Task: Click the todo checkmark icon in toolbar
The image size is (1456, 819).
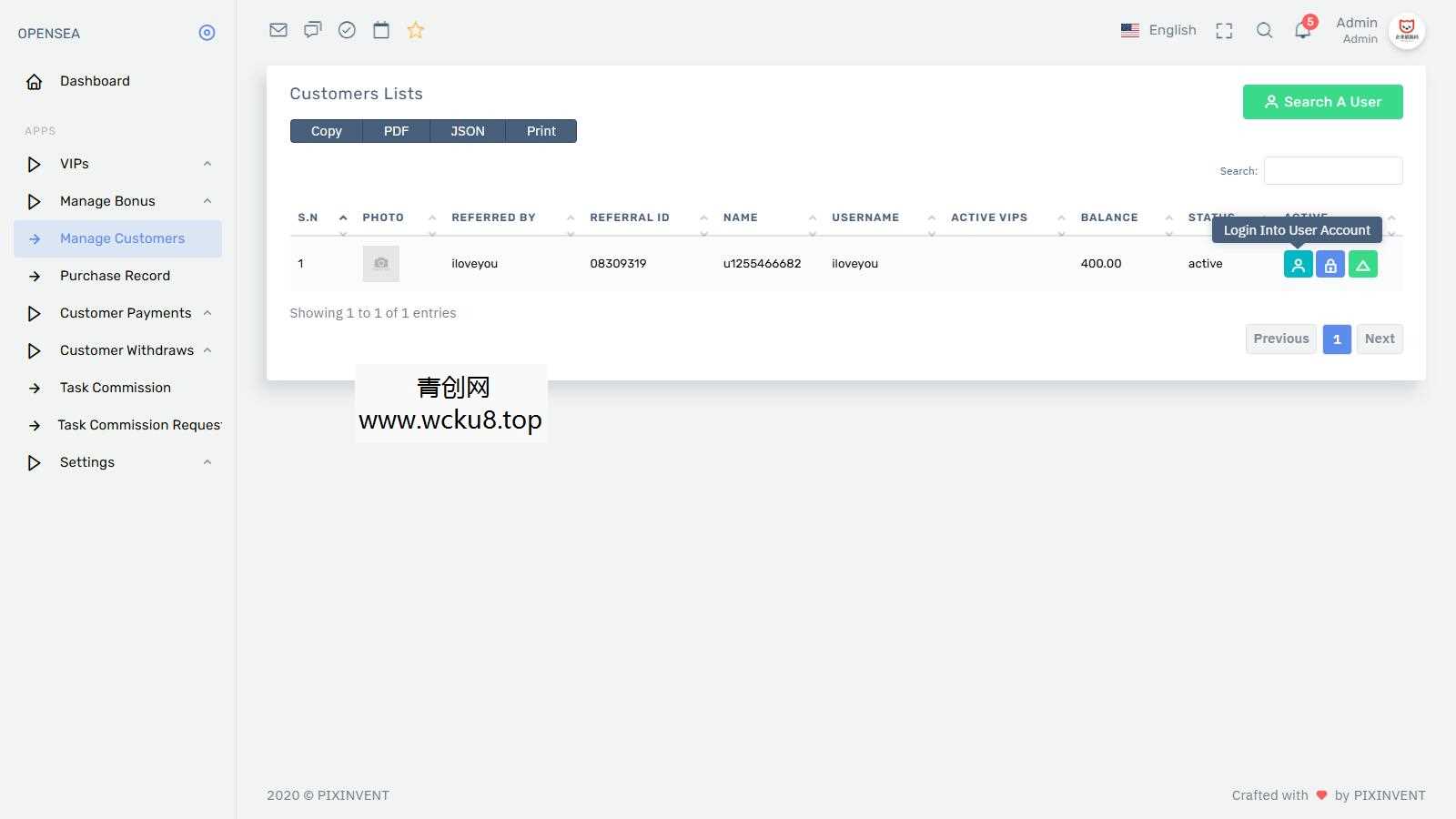Action: pos(347,30)
